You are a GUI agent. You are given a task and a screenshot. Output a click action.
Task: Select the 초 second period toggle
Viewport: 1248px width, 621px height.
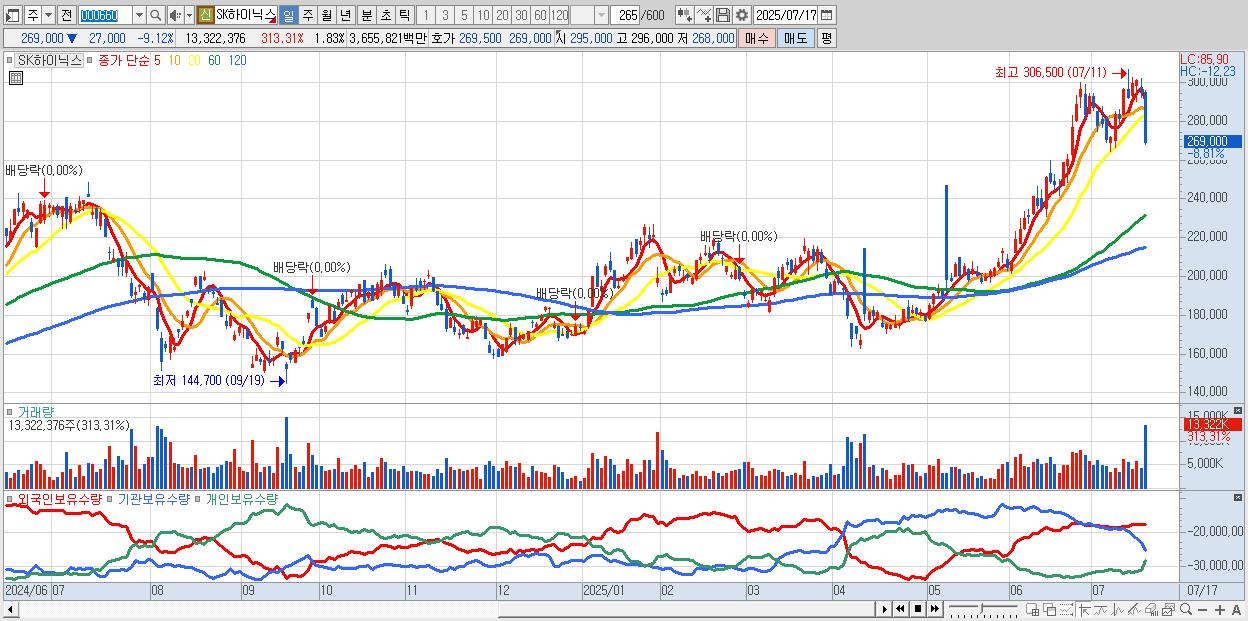click(x=386, y=15)
